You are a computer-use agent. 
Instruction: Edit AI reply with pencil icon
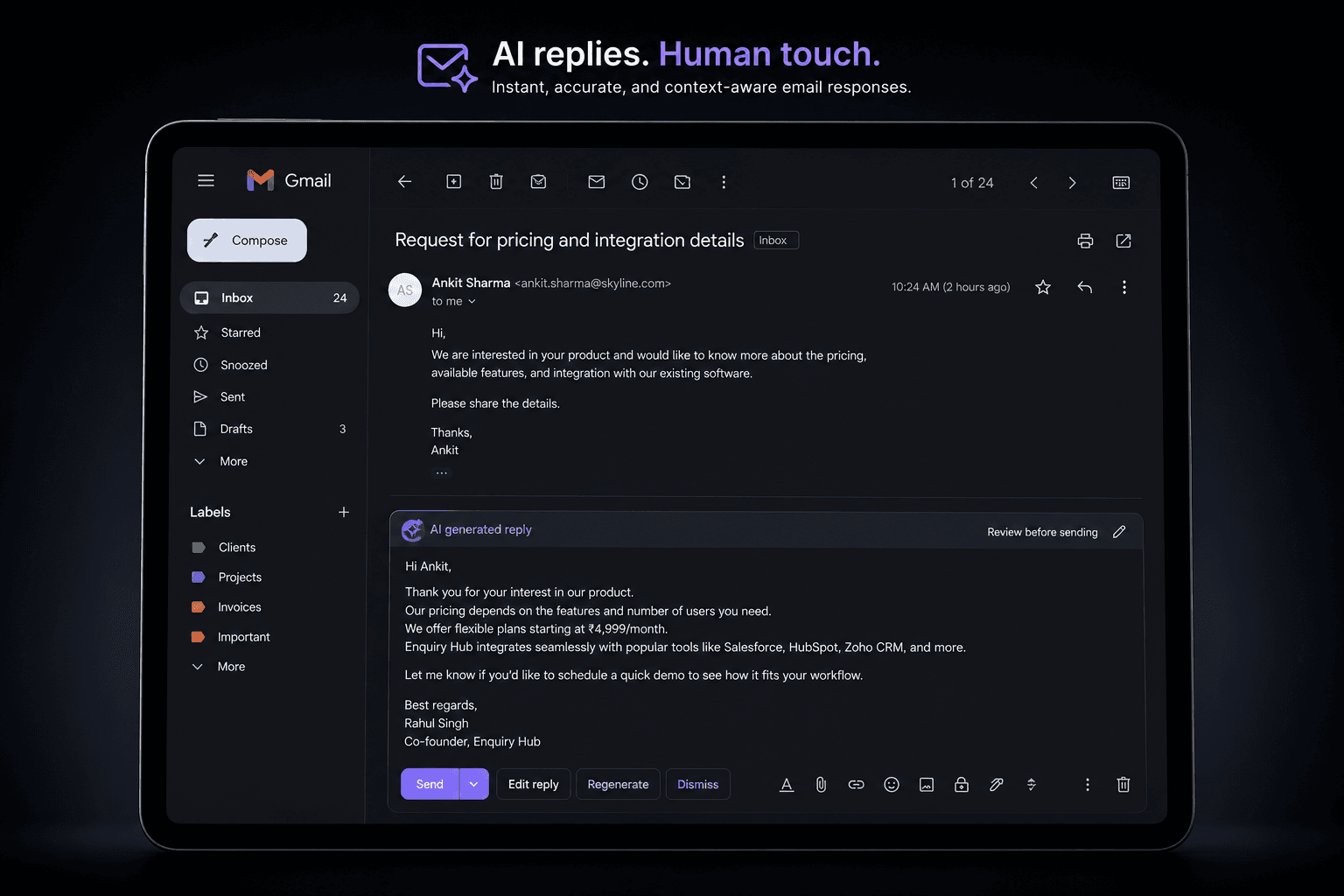pyautogui.click(x=1119, y=531)
